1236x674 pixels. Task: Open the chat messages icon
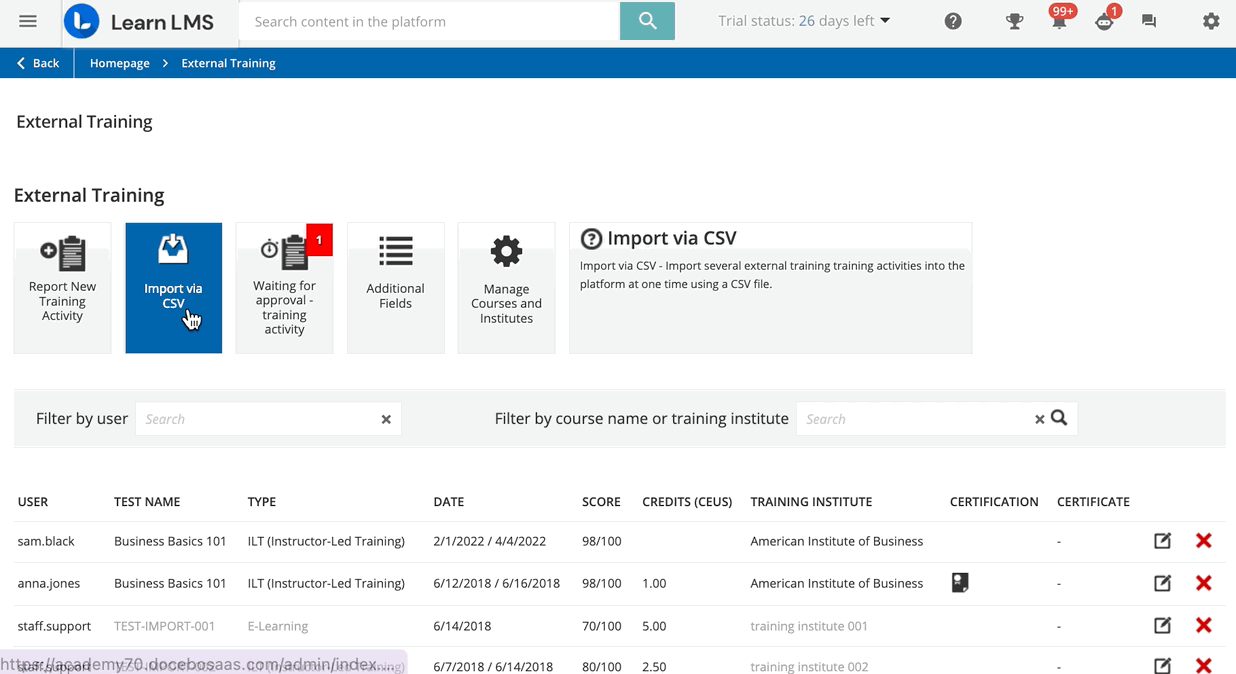click(x=1149, y=21)
